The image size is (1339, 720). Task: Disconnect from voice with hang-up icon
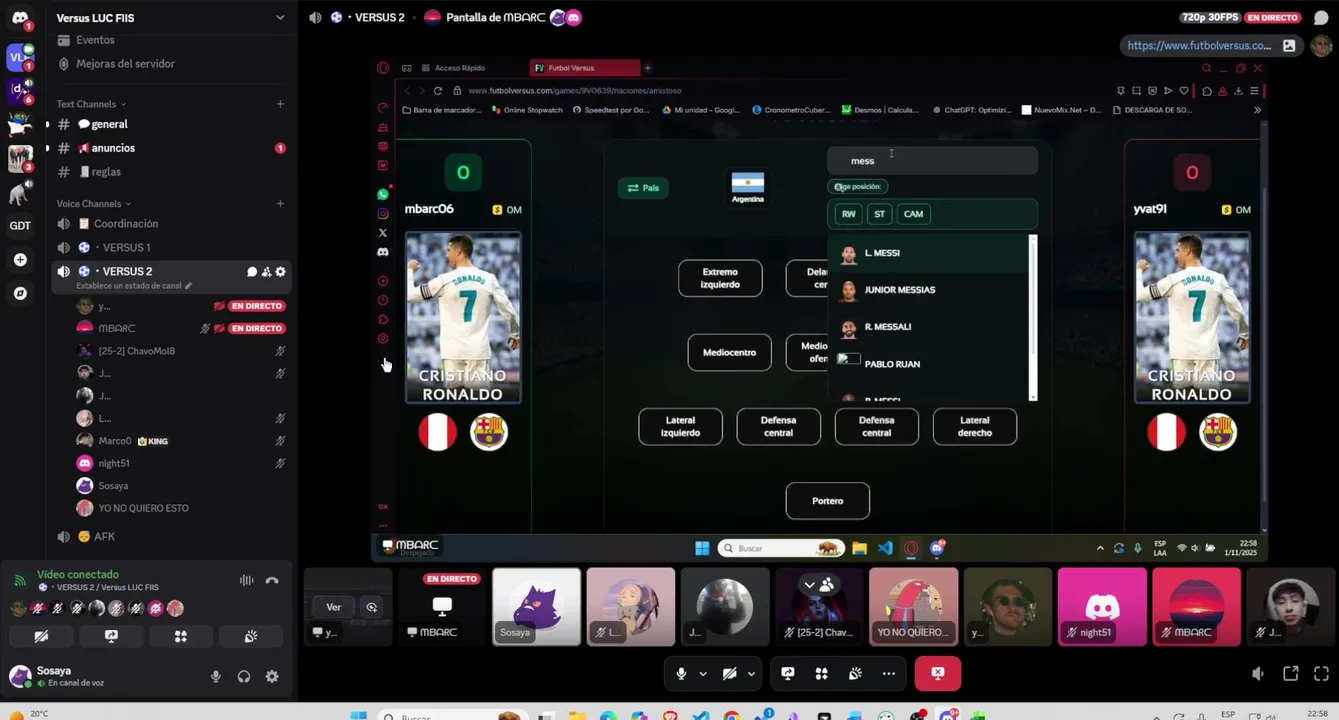pos(272,581)
